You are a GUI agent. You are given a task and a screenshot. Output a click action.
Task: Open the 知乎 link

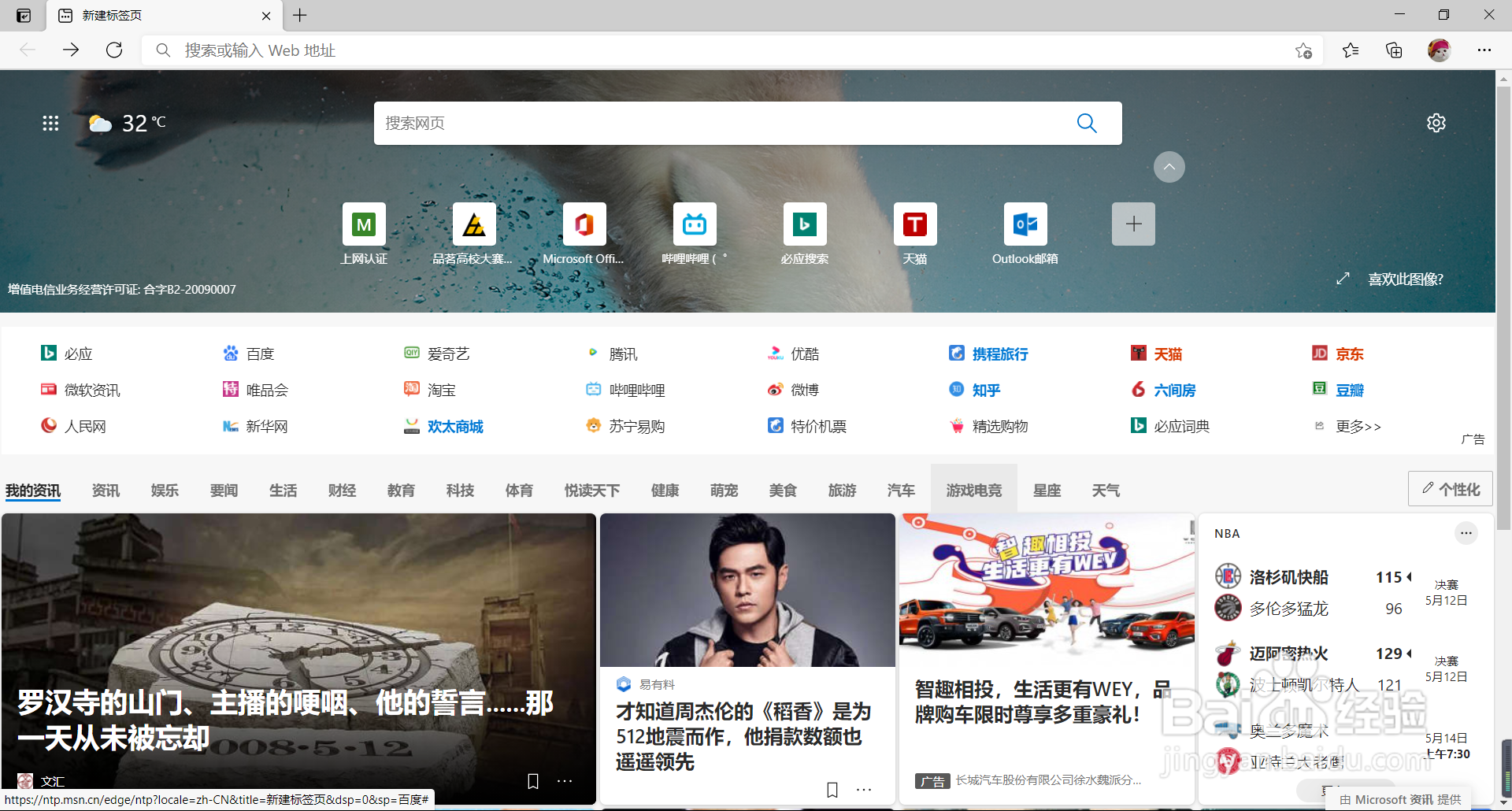(x=974, y=390)
